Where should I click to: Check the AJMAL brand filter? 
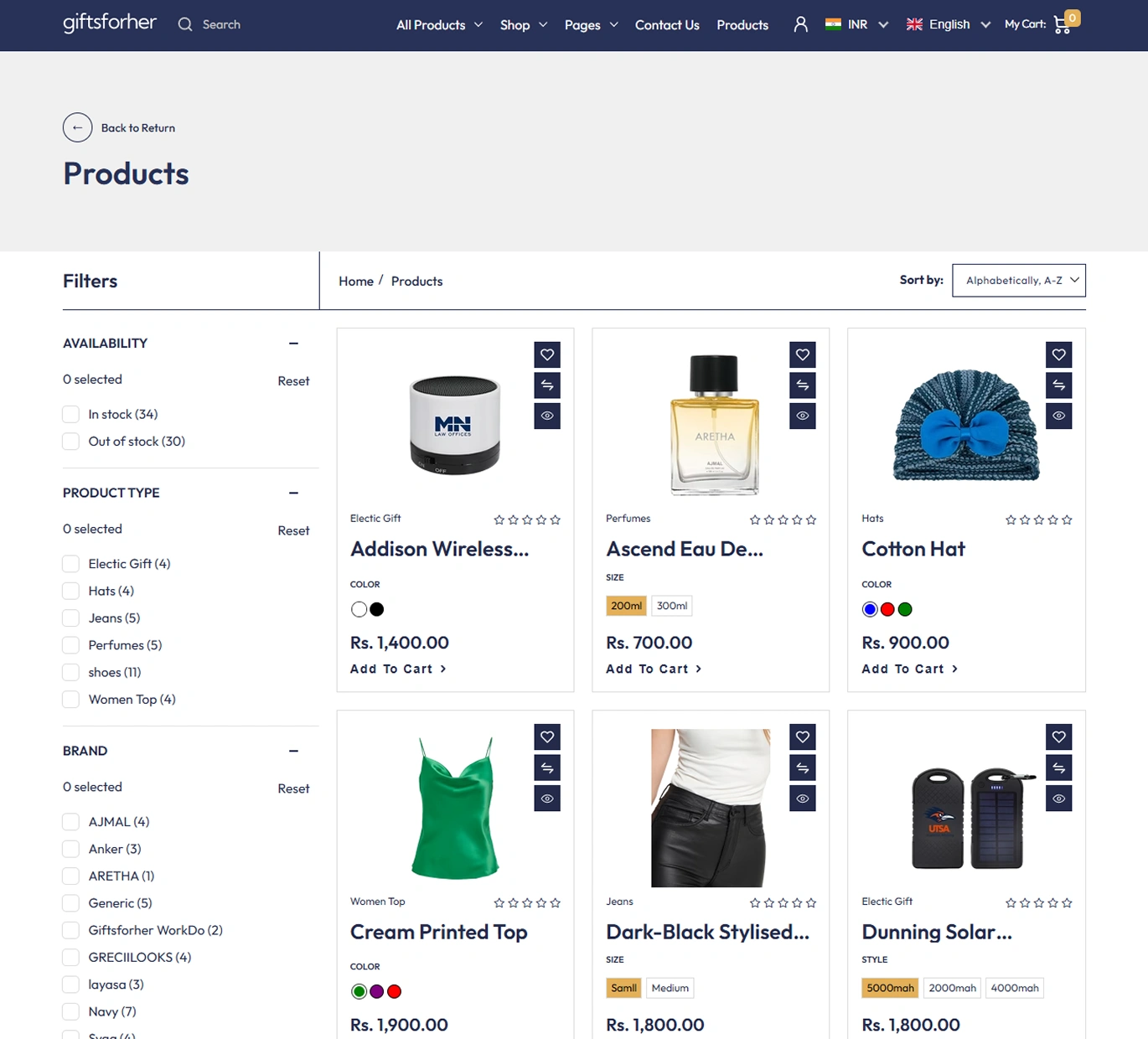[x=71, y=822]
